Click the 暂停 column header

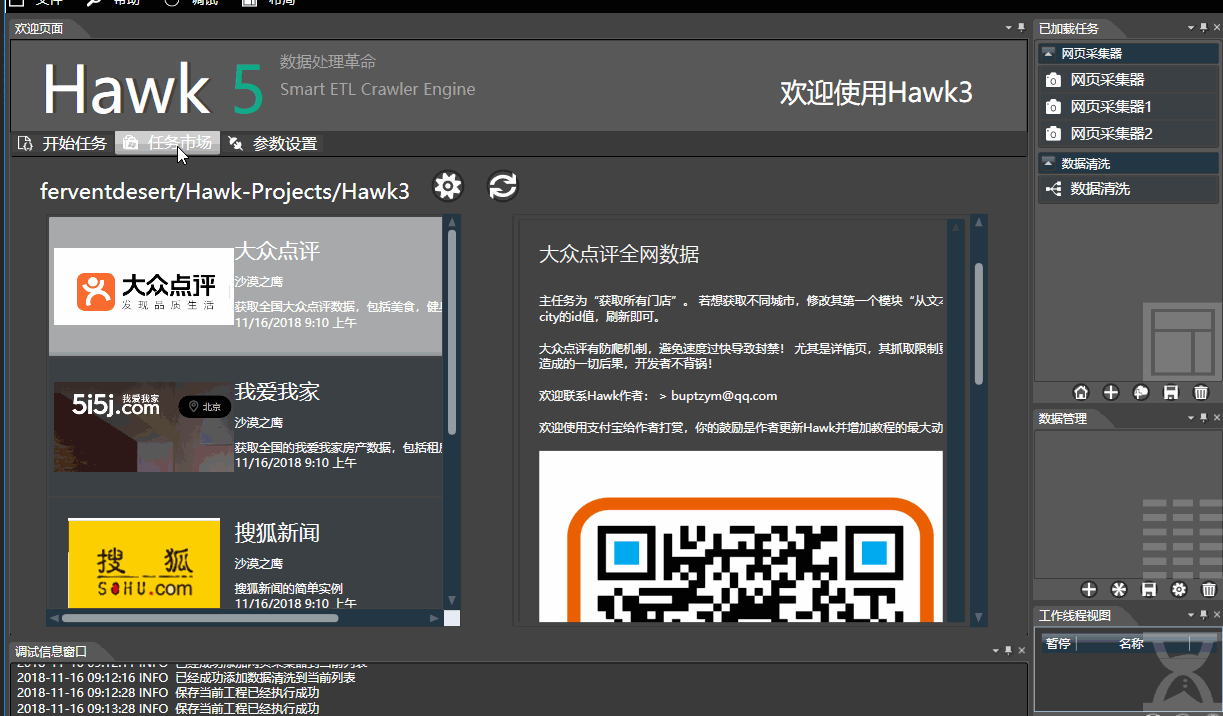1058,643
